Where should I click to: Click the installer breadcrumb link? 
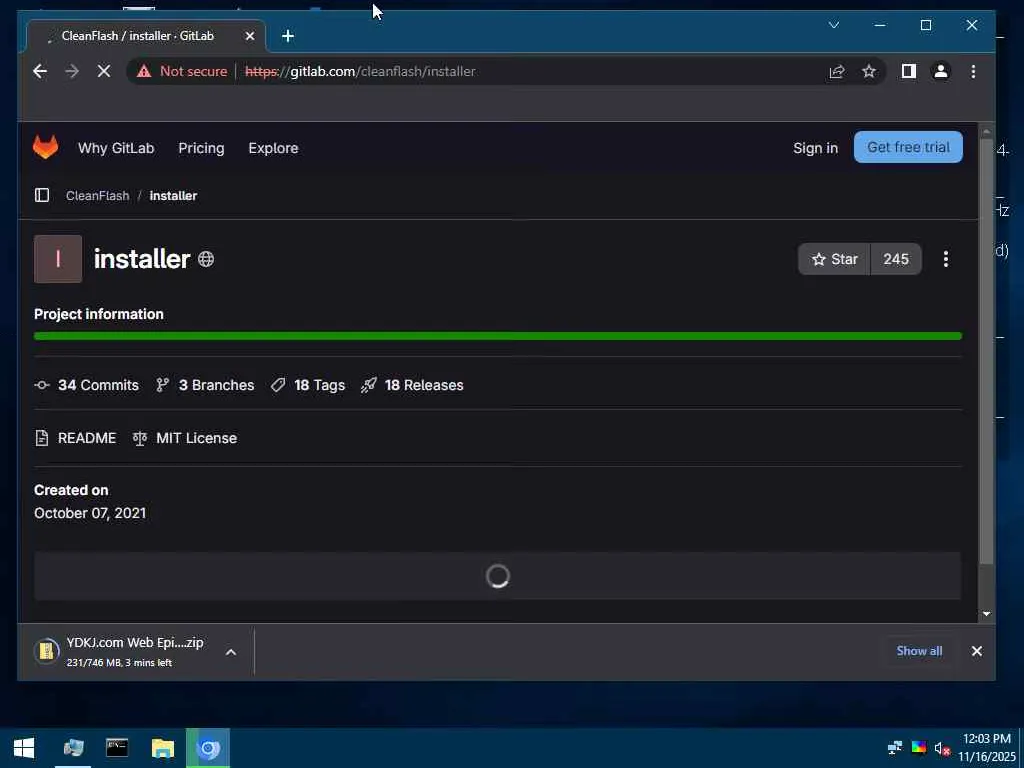173,195
